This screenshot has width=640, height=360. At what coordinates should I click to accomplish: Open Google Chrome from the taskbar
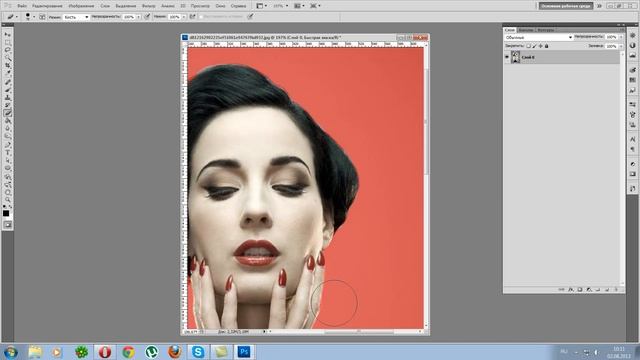(x=129, y=352)
